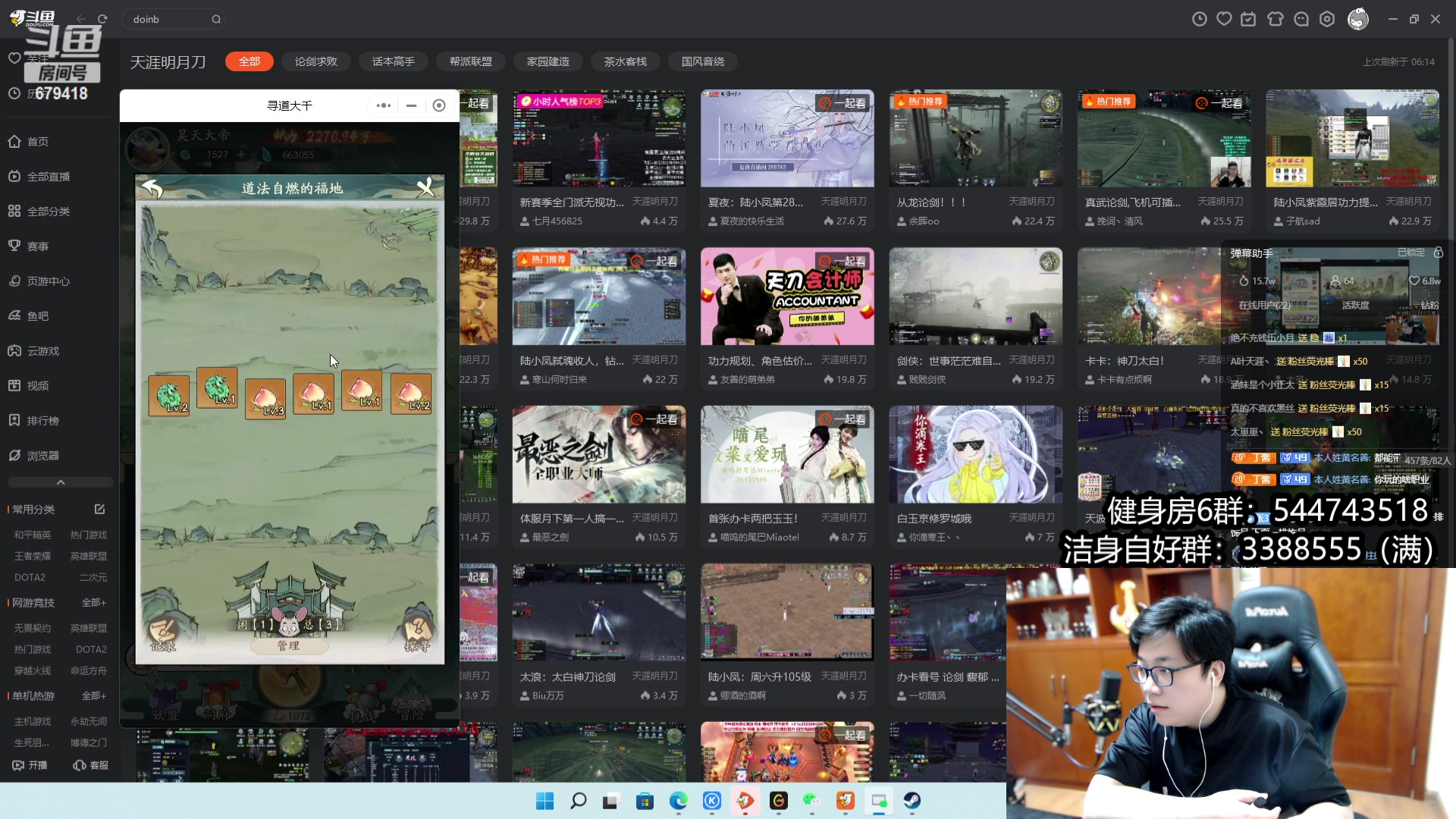Screen dimensions: 1456x819
Task: Switch to the 国风音绕 tab
Action: click(x=703, y=61)
